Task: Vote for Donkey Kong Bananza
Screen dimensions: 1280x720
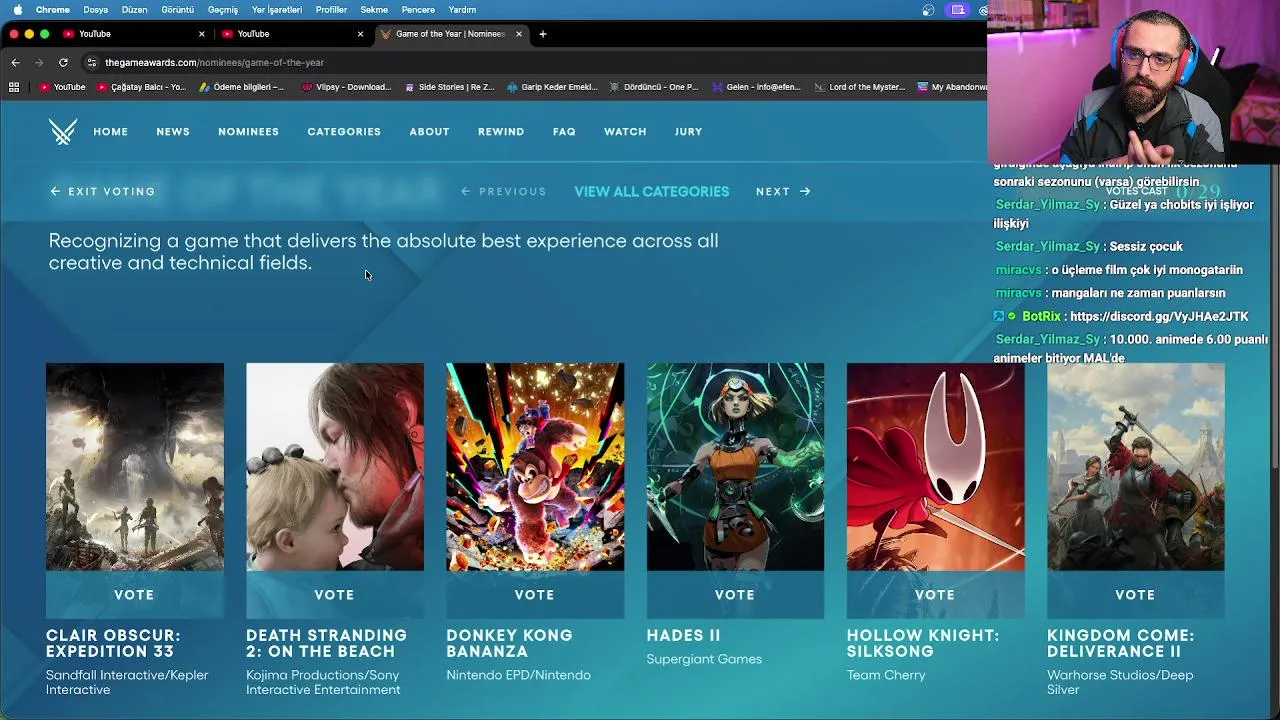Action: click(x=534, y=595)
